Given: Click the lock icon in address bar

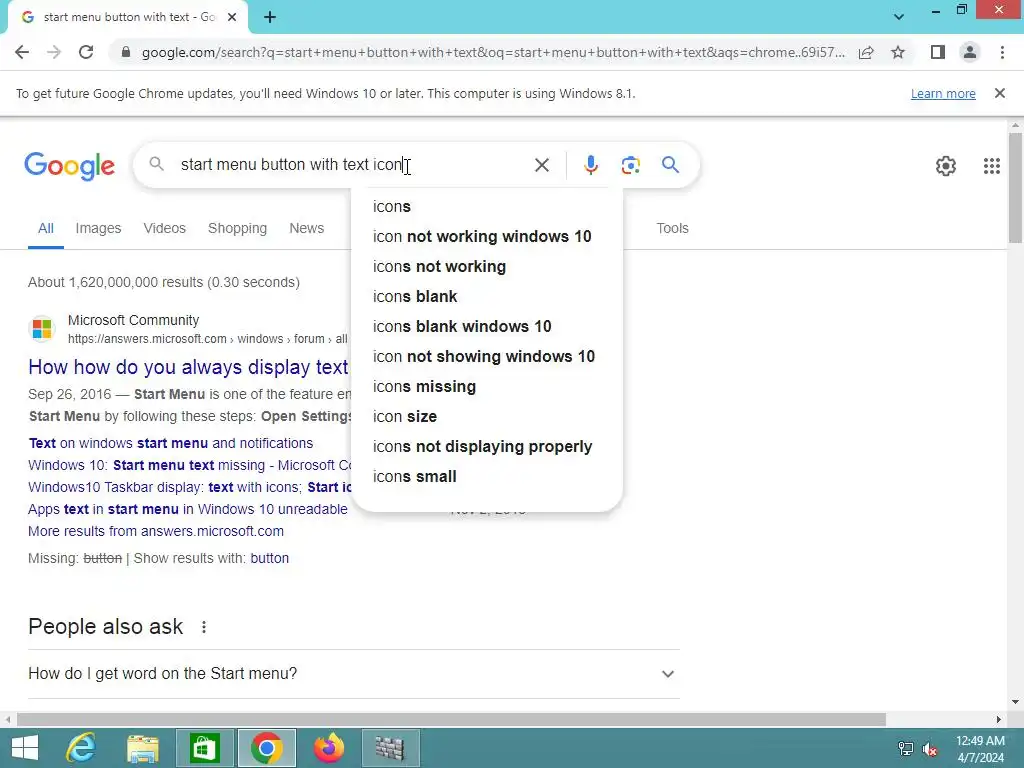Looking at the screenshot, I should tap(126, 52).
